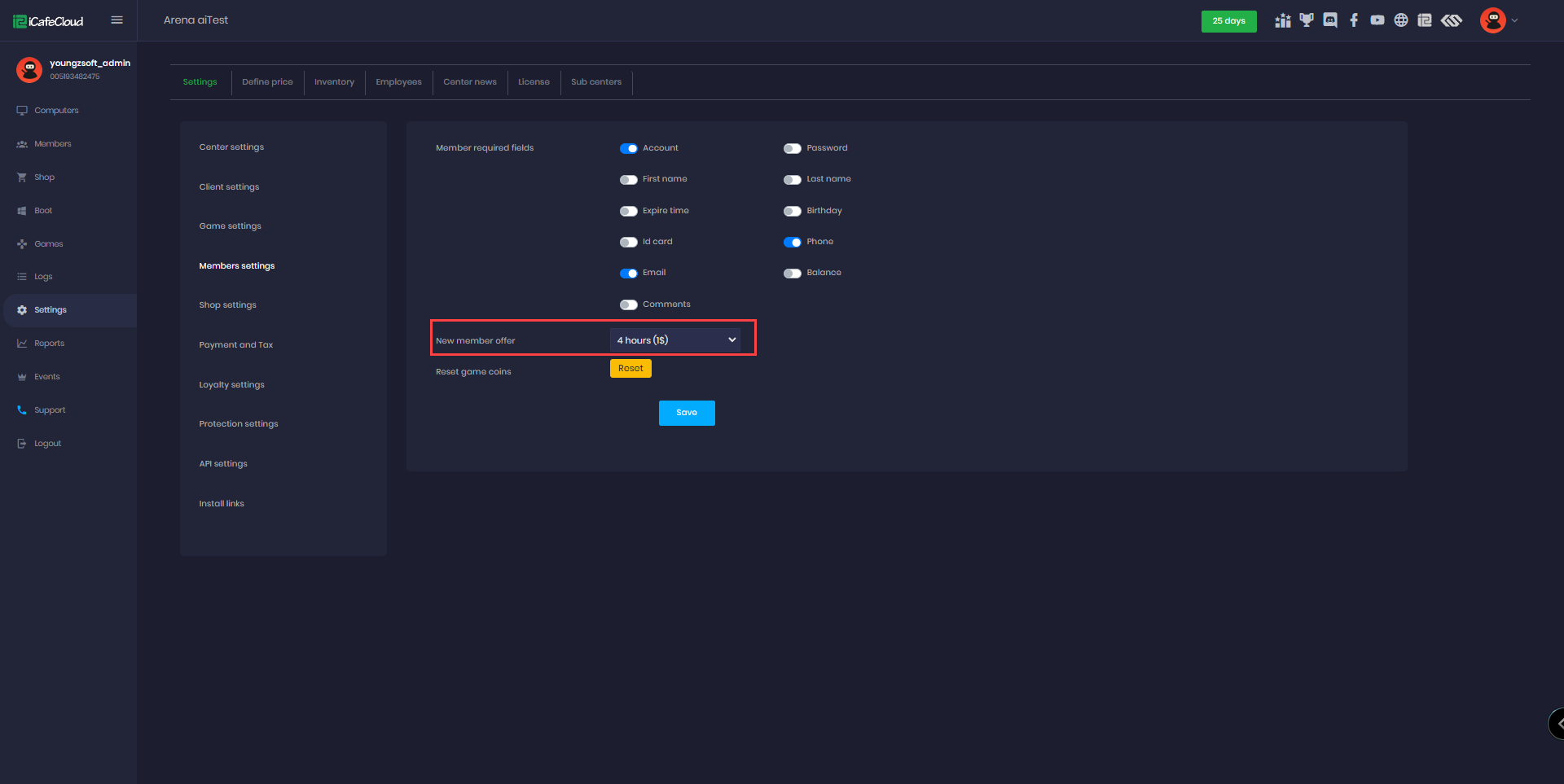This screenshot has height=784, width=1564.
Task: Turn off the Phone required field toggle
Action: tap(793, 242)
